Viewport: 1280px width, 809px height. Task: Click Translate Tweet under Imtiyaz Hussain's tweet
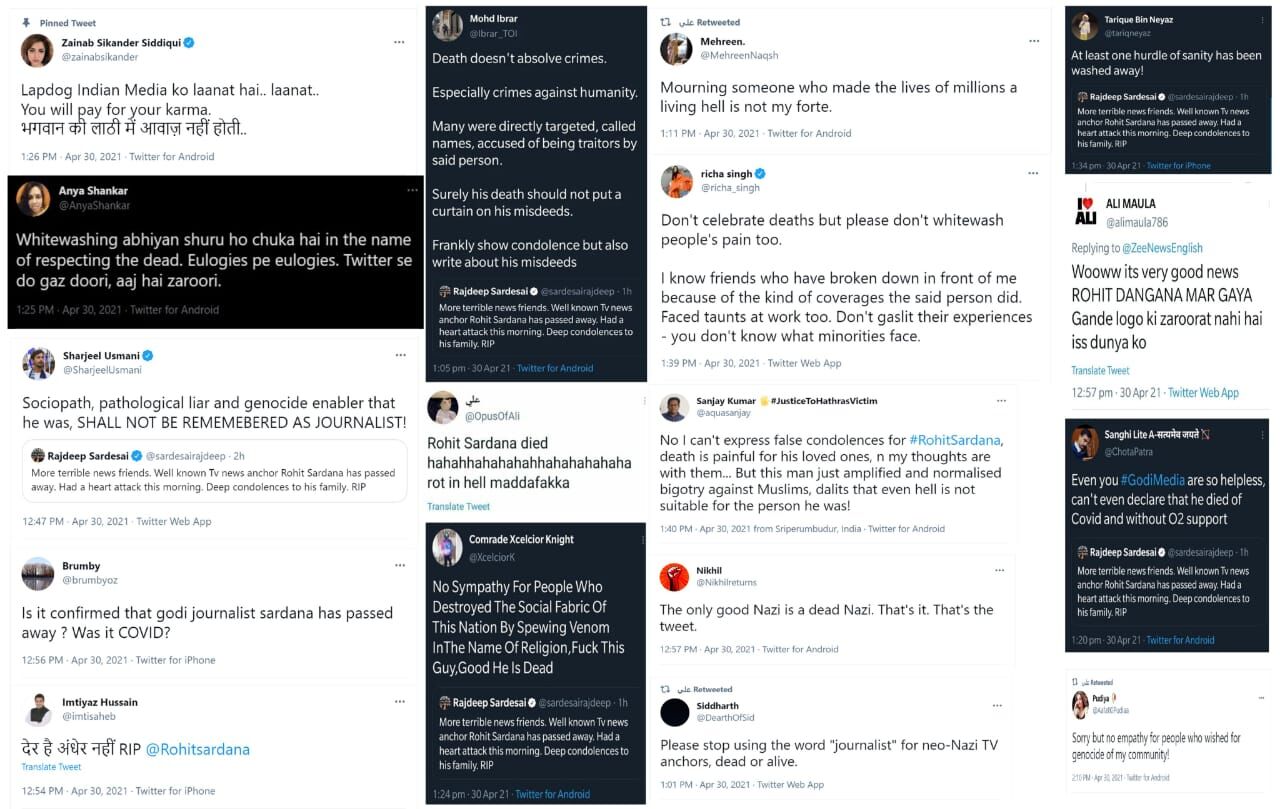pos(52,767)
